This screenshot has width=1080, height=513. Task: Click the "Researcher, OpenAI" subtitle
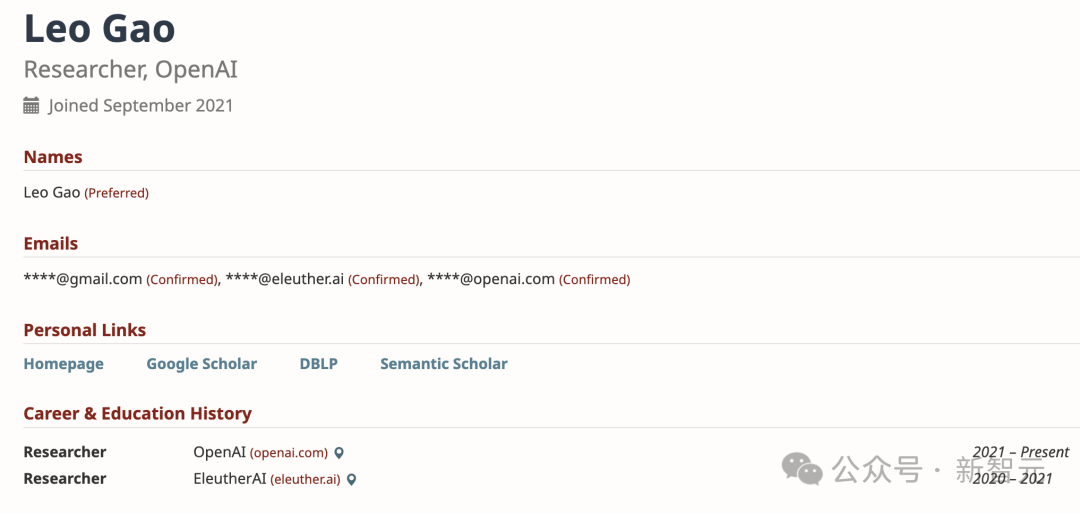point(130,70)
